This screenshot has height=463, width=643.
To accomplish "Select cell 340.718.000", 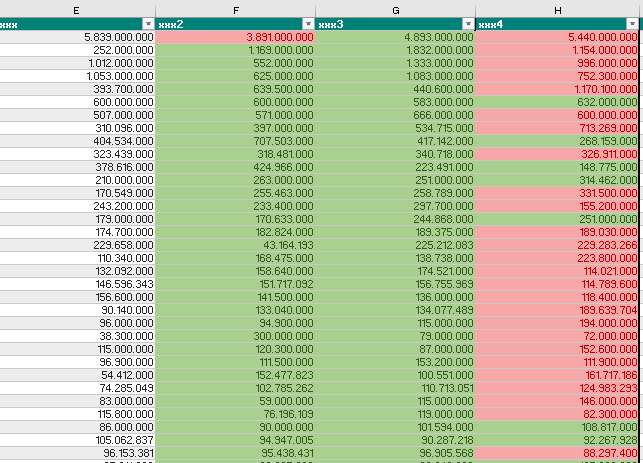I will [395, 154].
